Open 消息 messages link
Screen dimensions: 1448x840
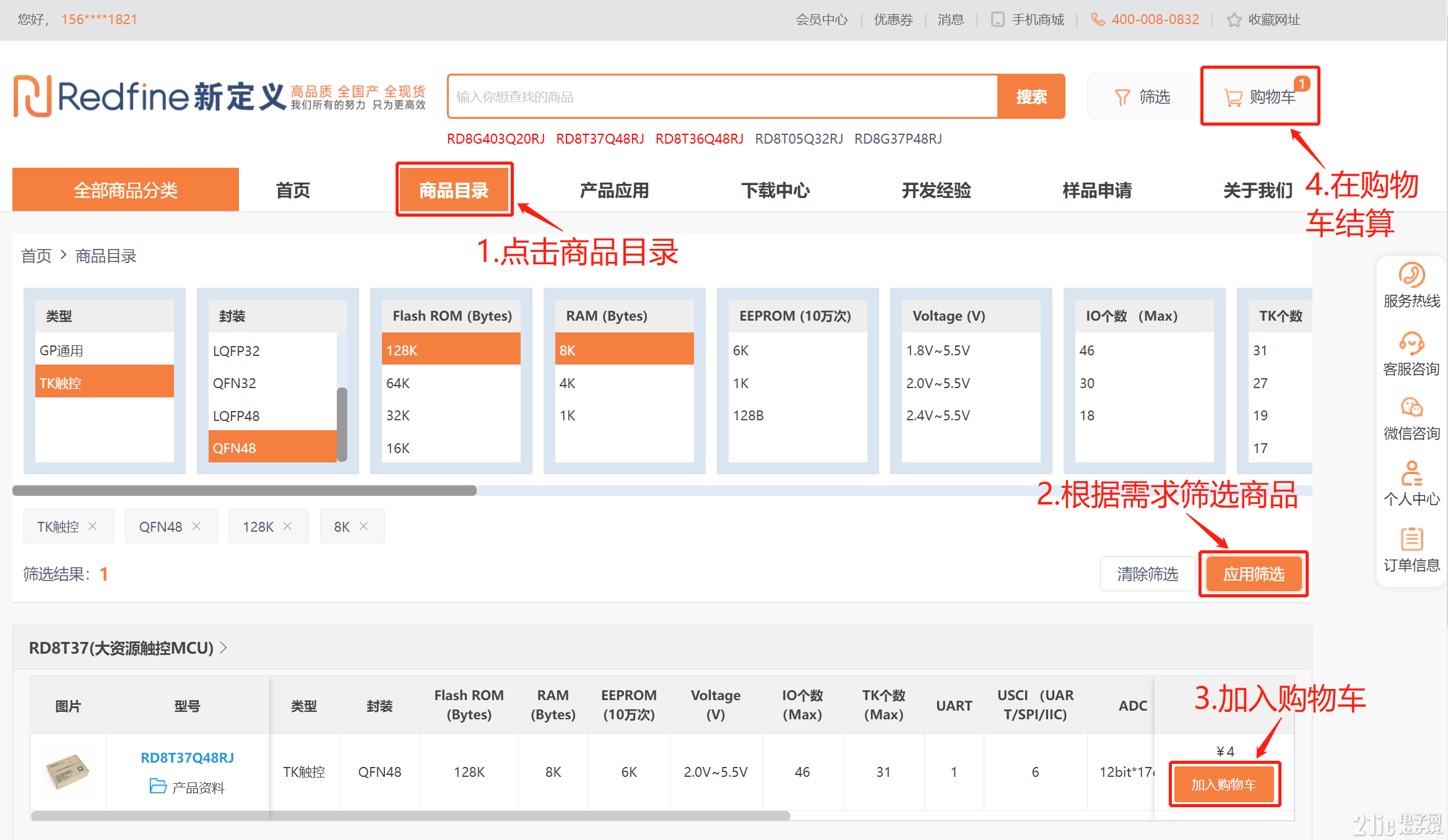coord(951,20)
